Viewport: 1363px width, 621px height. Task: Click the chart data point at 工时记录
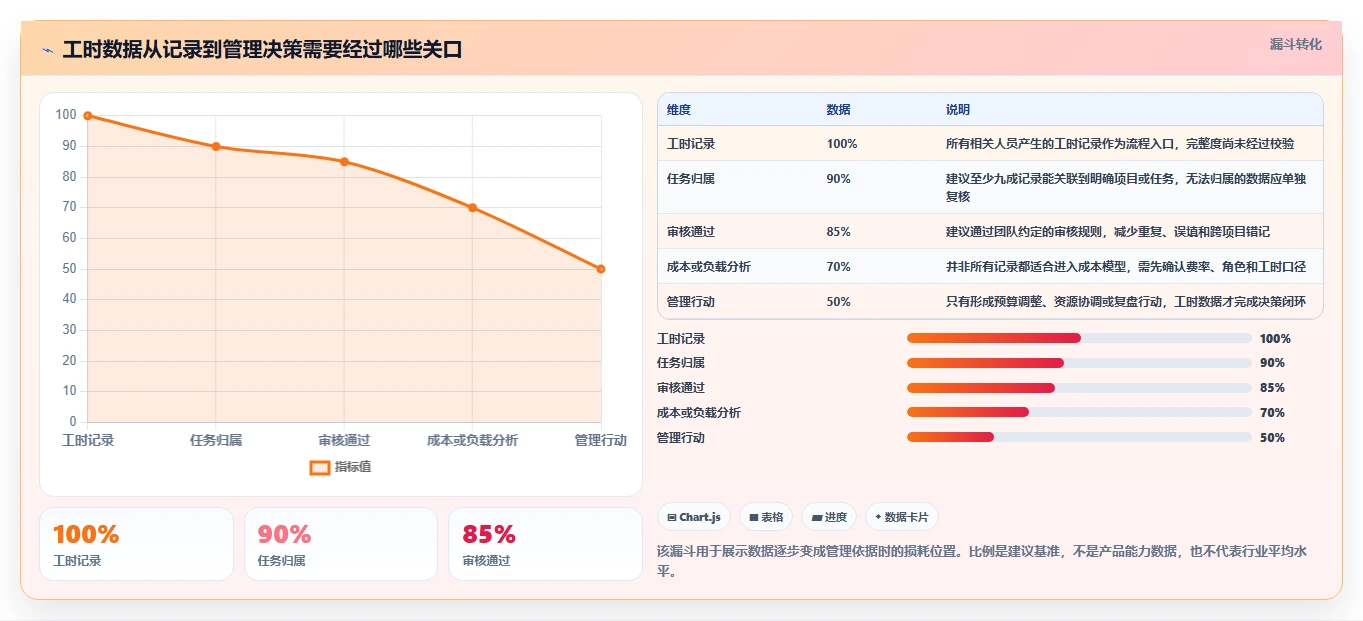88,116
